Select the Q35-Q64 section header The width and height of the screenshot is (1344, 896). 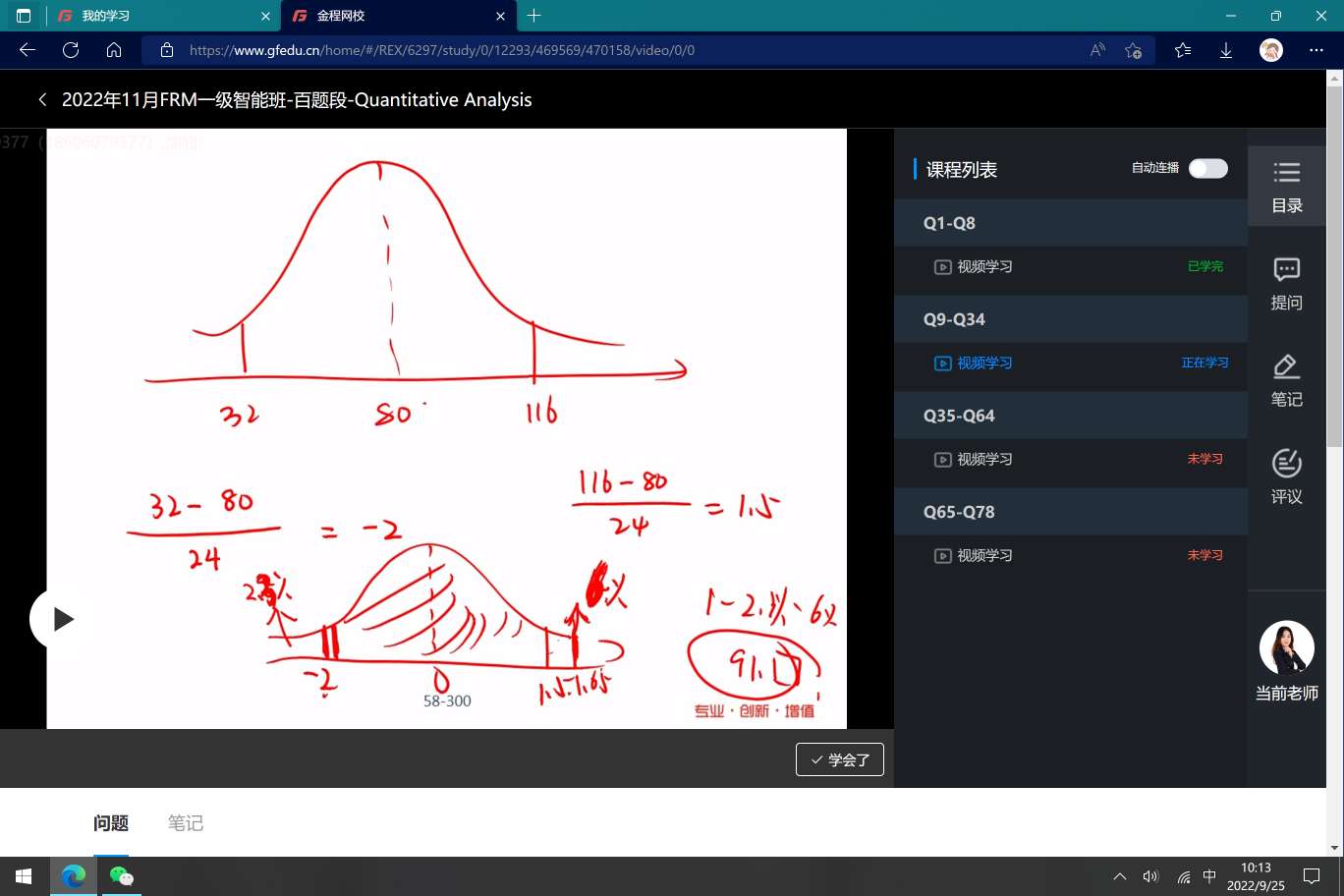point(1071,416)
